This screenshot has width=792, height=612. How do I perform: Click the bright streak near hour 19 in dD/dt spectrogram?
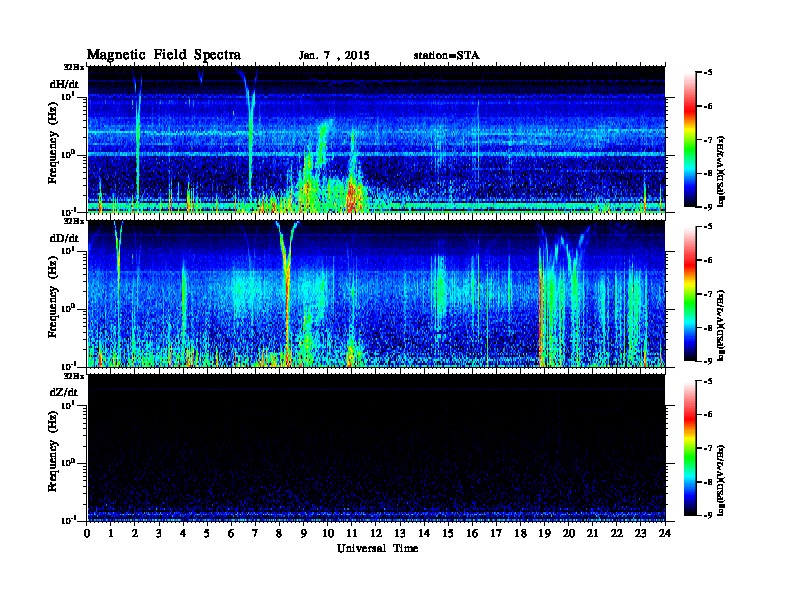(542, 308)
